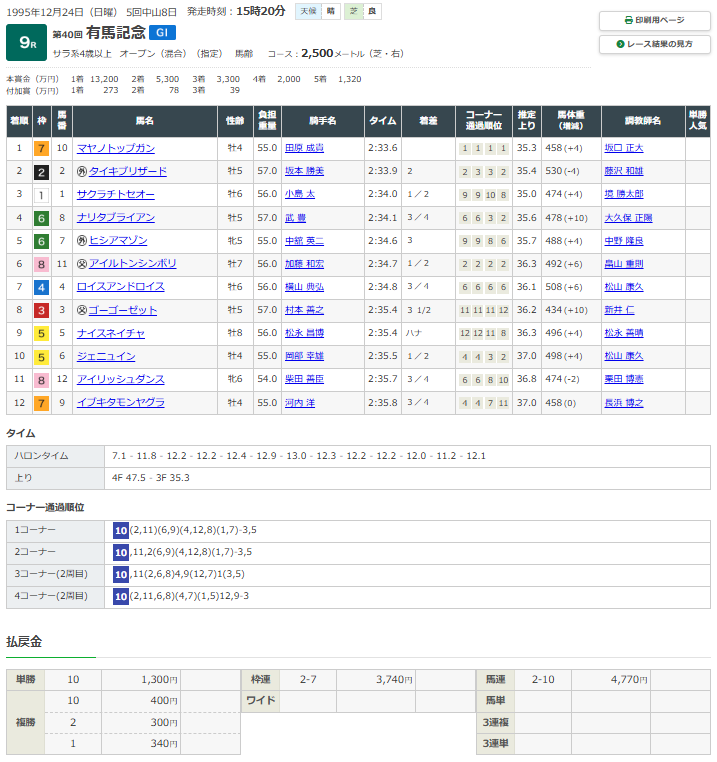Click the highlighted 10 in the 4コーナー row
The image size is (717, 762).
pyautogui.click(x=121, y=596)
